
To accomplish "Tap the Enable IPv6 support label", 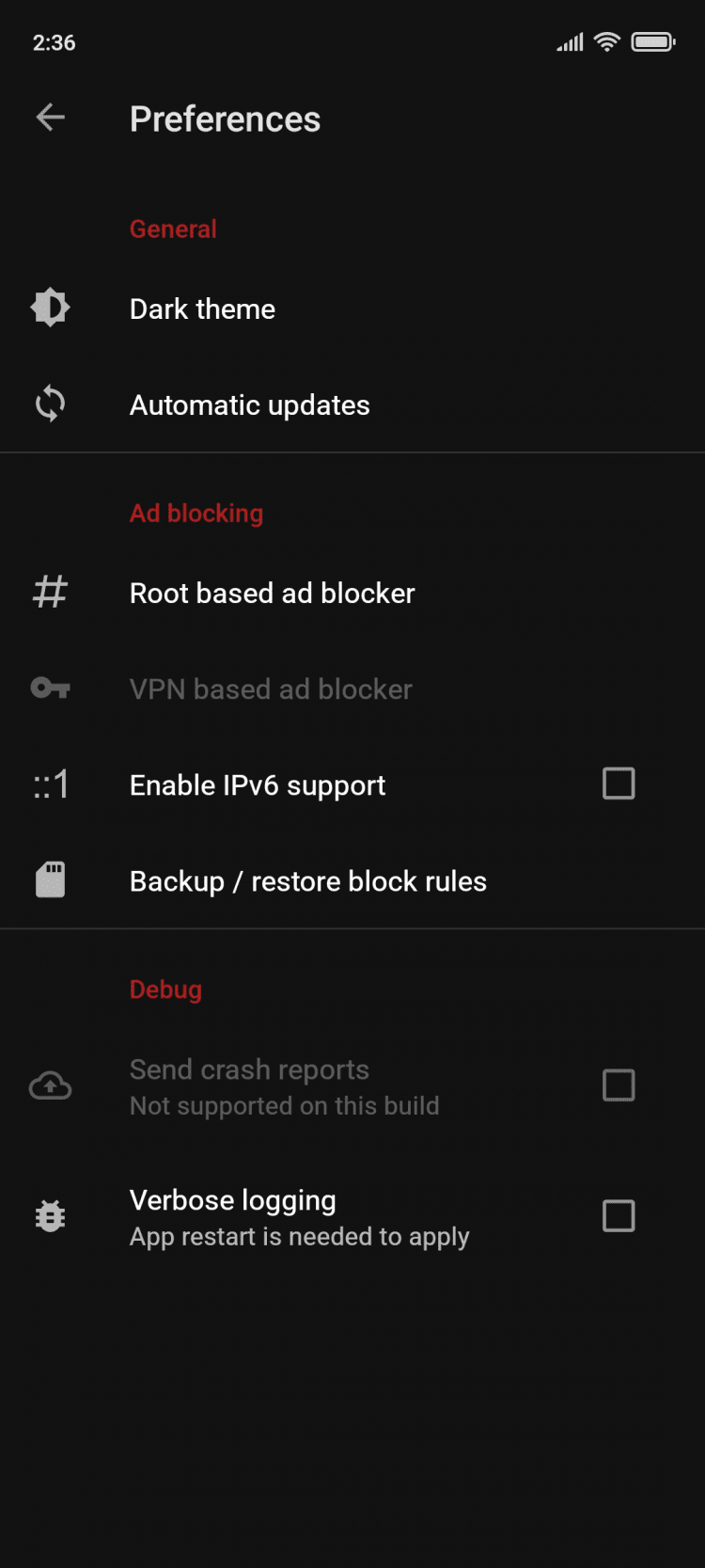I will (x=257, y=785).
